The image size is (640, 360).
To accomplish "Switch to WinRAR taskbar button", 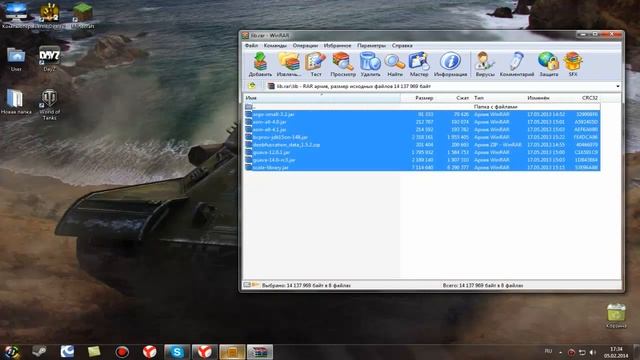I will (x=260, y=352).
